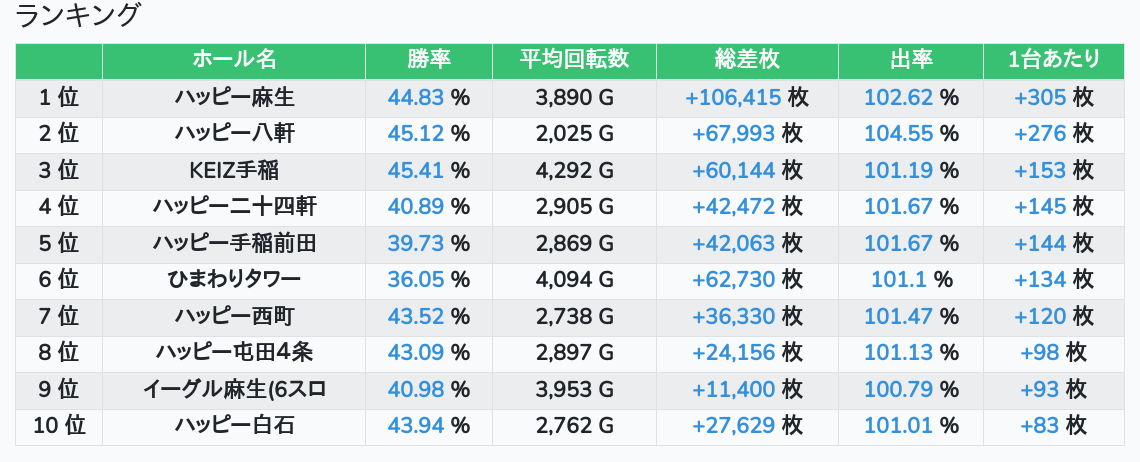Image resolution: width=1140 pixels, height=462 pixels.
Task: Select the 平均回転数 column header
Action: pyautogui.click(x=574, y=60)
